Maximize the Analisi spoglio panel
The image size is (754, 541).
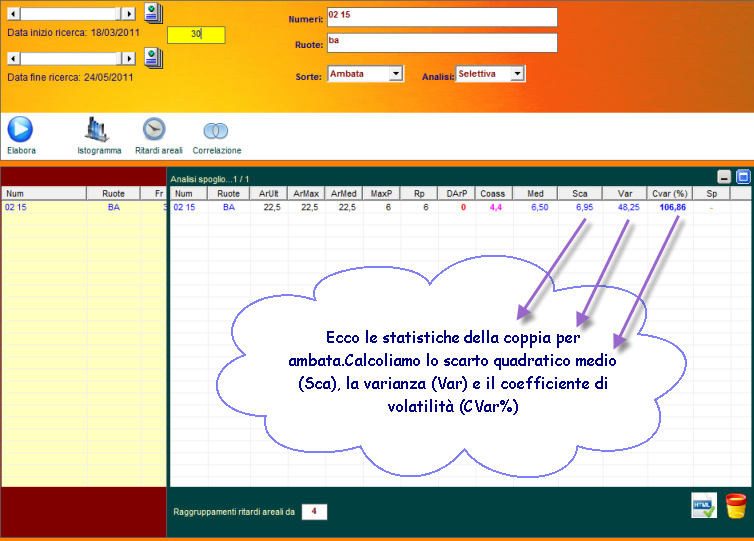(x=743, y=177)
